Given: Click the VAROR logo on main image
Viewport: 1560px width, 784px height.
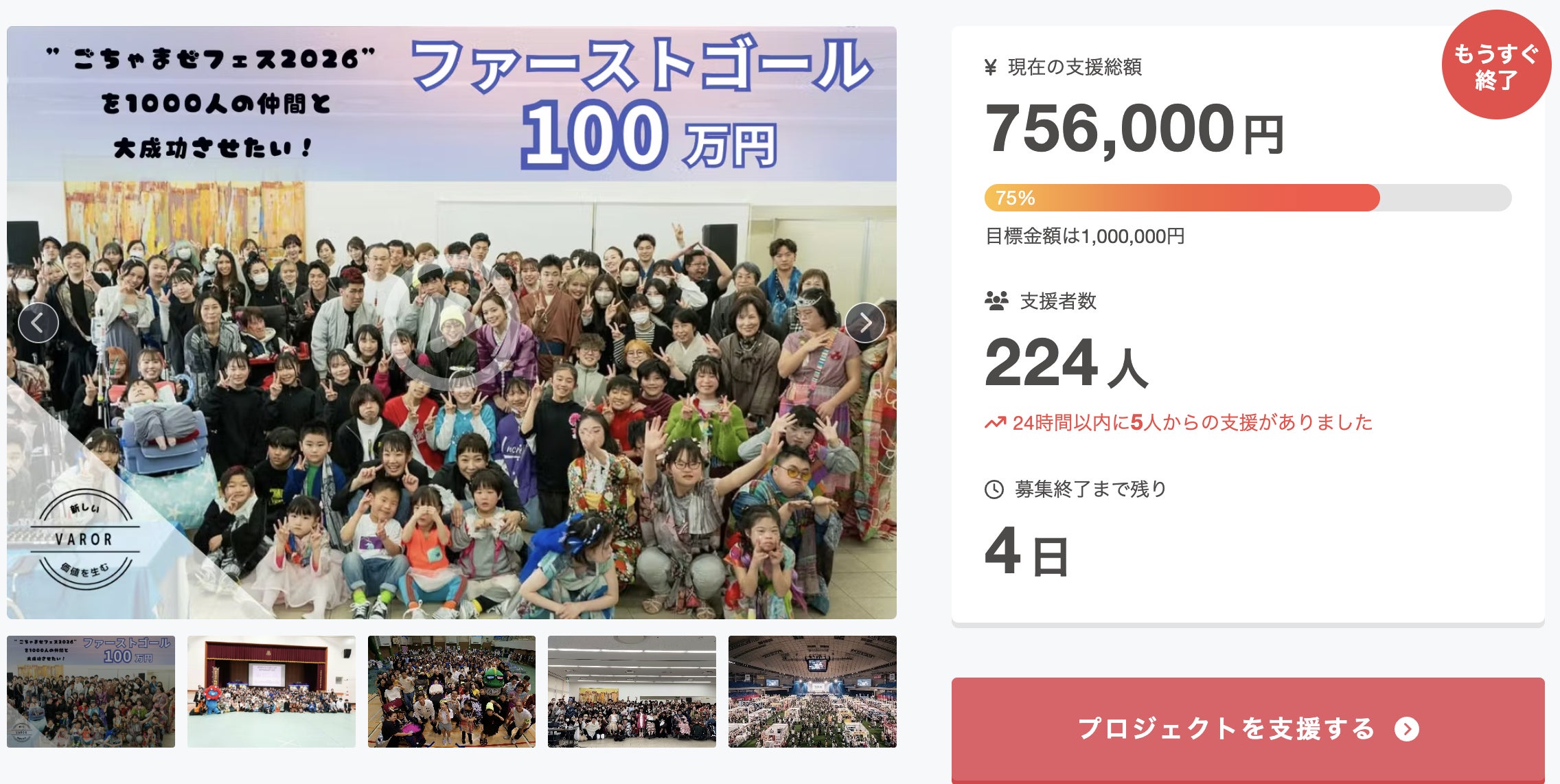Looking at the screenshot, I should tap(84, 540).
